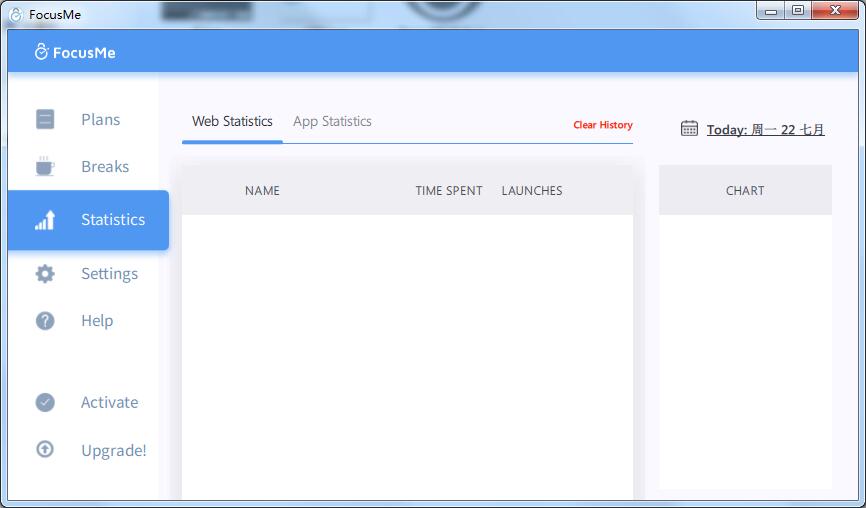The image size is (866, 508).
Task: Click the Statistics bar chart icon
Action: point(45,220)
